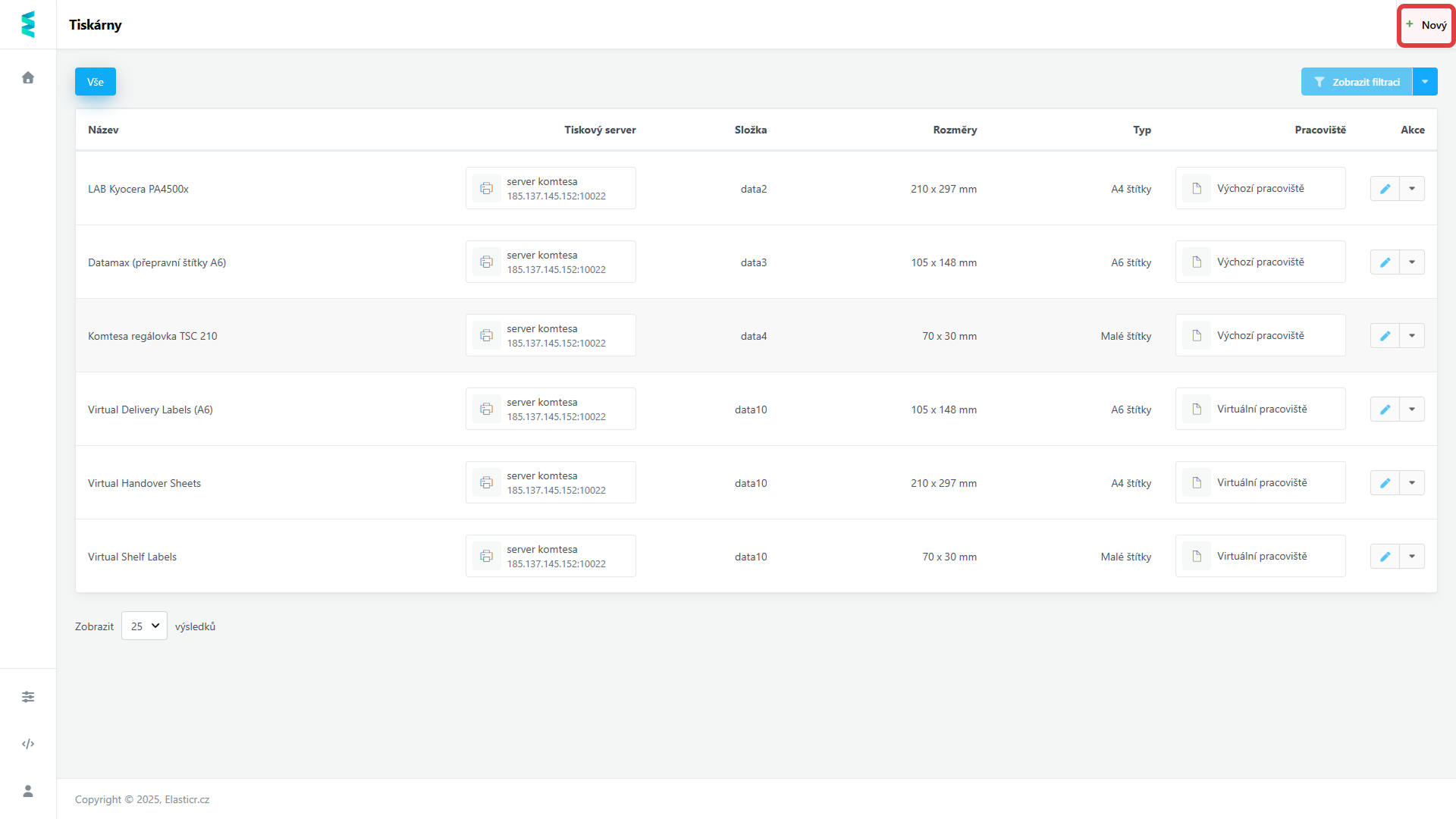The height and width of the screenshot is (819, 1456).
Task: Open server komtesa for Virtual Shelf Labels
Action: point(542,549)
